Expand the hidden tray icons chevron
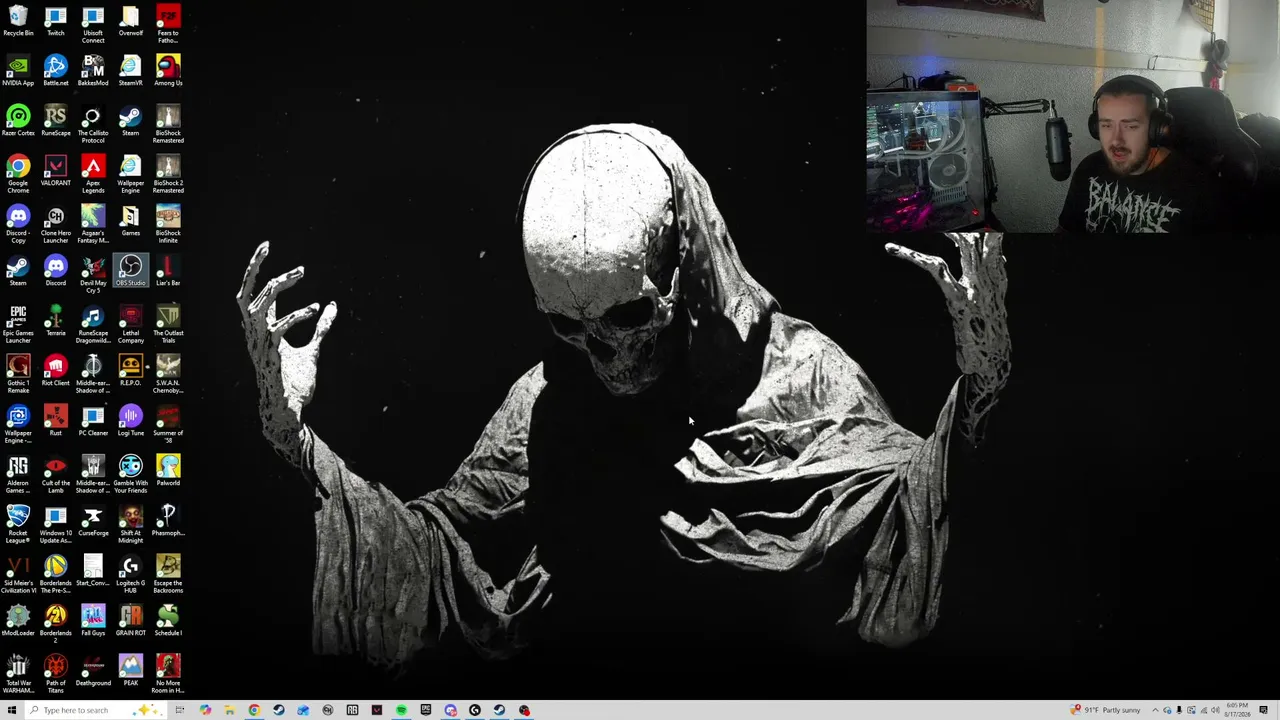This screenshot has height=720, width=1280. pos(1155,710)
